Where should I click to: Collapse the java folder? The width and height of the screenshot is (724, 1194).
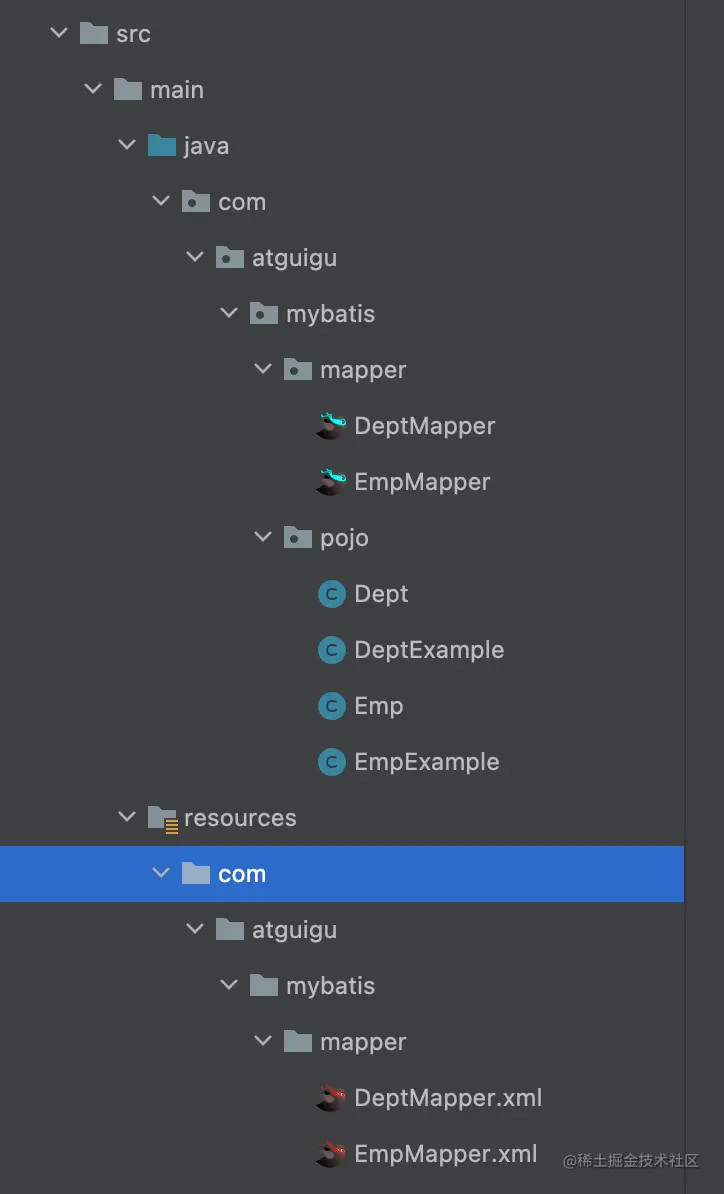tap(126, 145)
